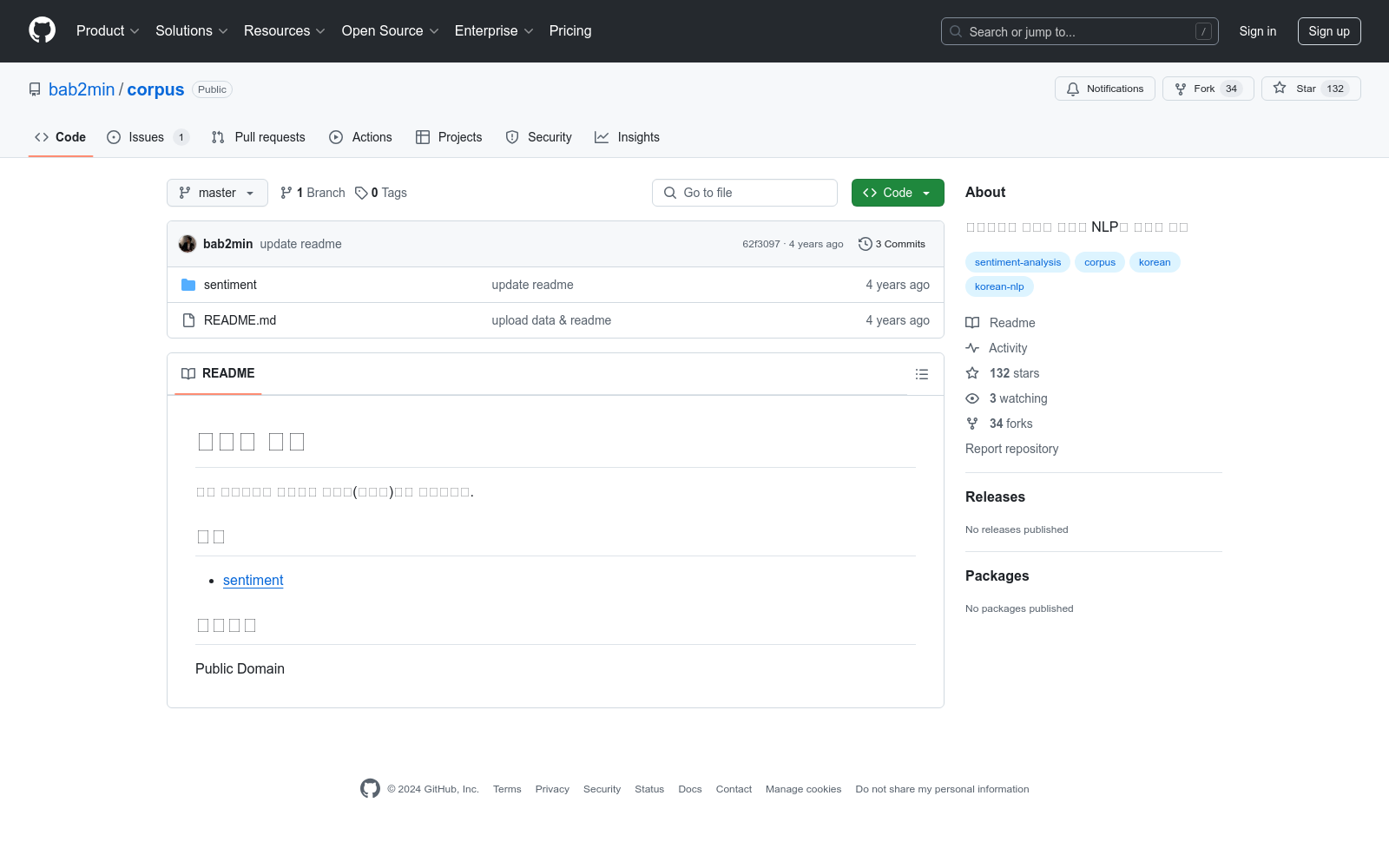This screenshot has width=1389, height=868.
Task: Click the README.md file icon
Action: click(x=188, y=320)
